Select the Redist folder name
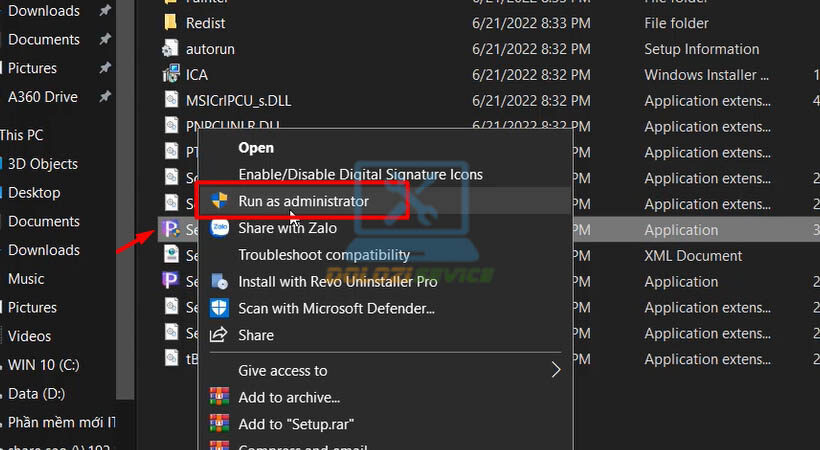820x450 pixels. tap(206, 23)
